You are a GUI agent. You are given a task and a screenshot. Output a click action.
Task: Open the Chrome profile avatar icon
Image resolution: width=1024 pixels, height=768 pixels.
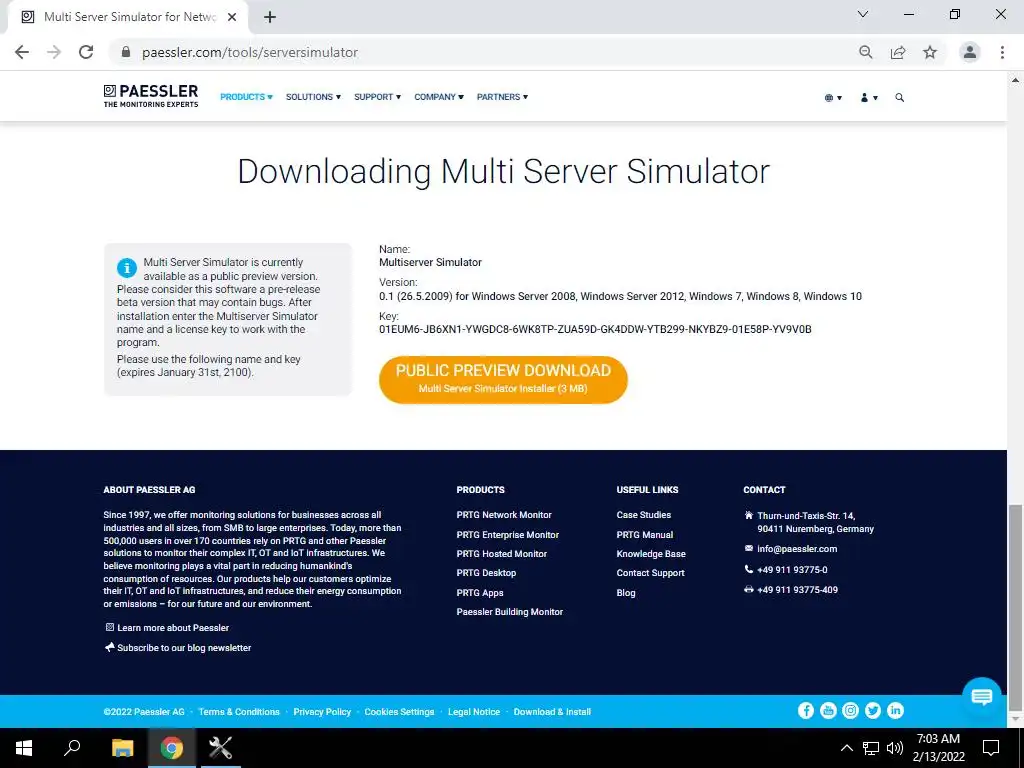[x=970, y=52]
